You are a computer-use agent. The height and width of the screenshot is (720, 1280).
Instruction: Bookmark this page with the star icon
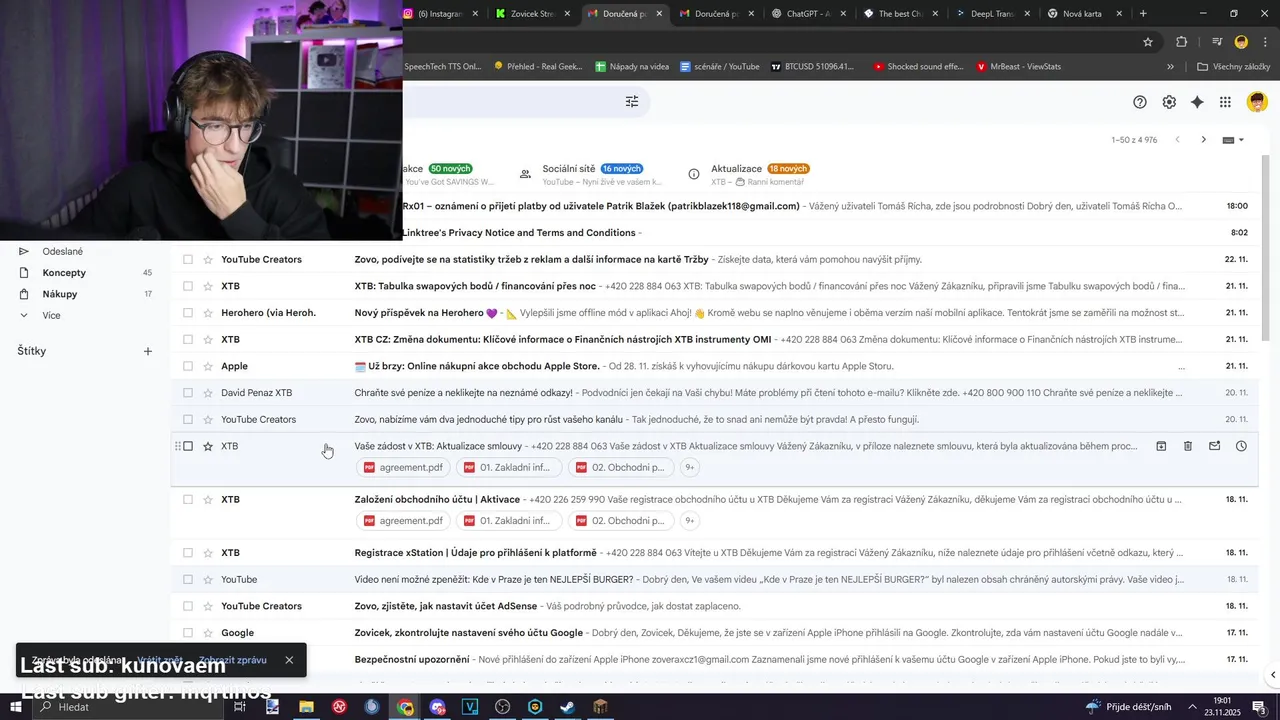click(x=1148, y=42)
